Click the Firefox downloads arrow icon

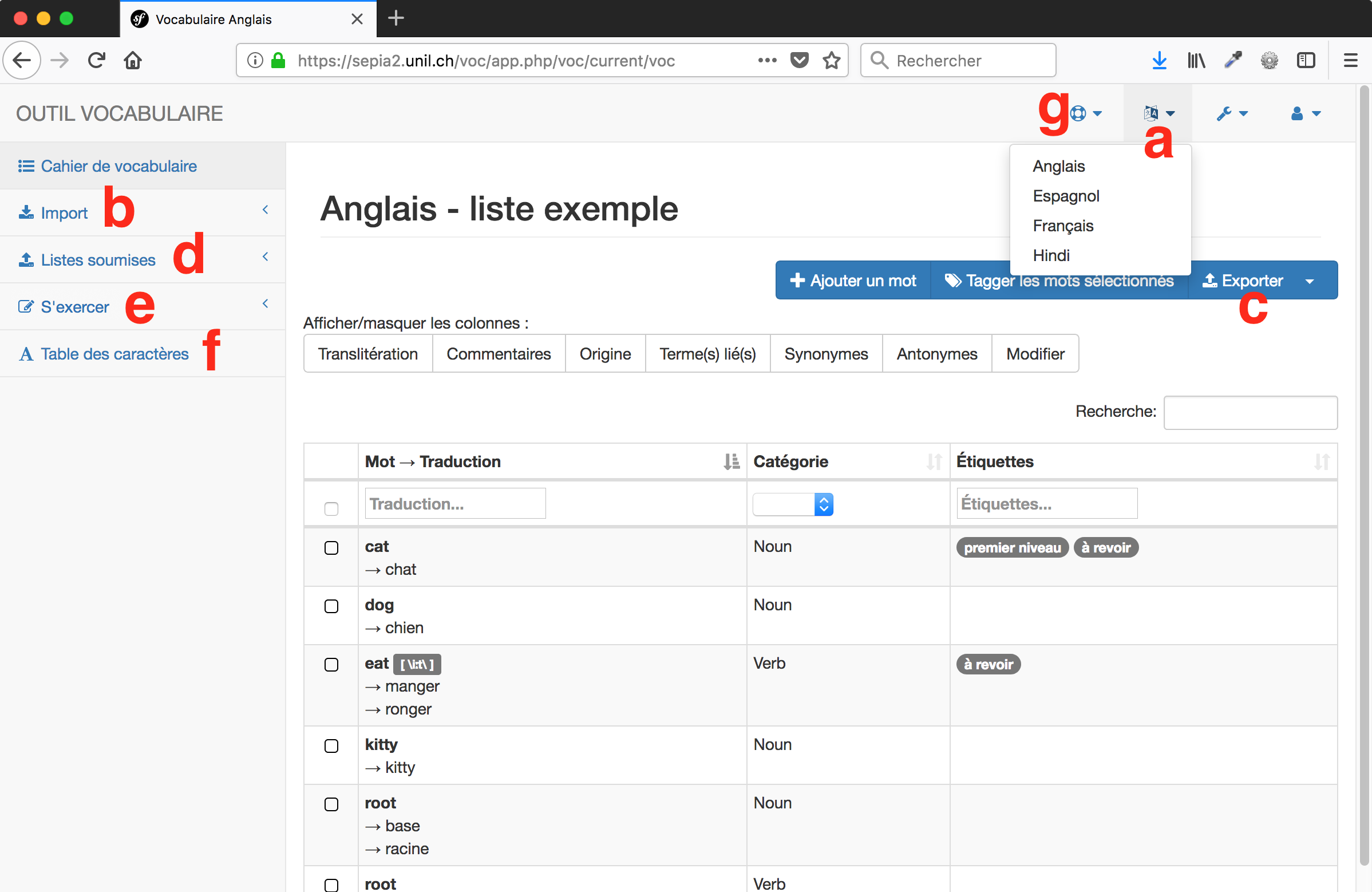(x=1159, y=60)
